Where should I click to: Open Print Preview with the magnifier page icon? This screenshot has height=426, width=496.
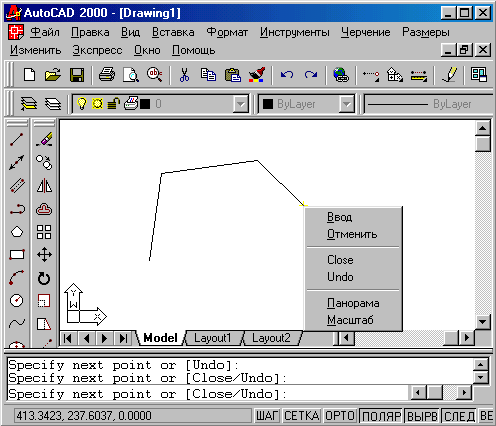pos(131,75)
